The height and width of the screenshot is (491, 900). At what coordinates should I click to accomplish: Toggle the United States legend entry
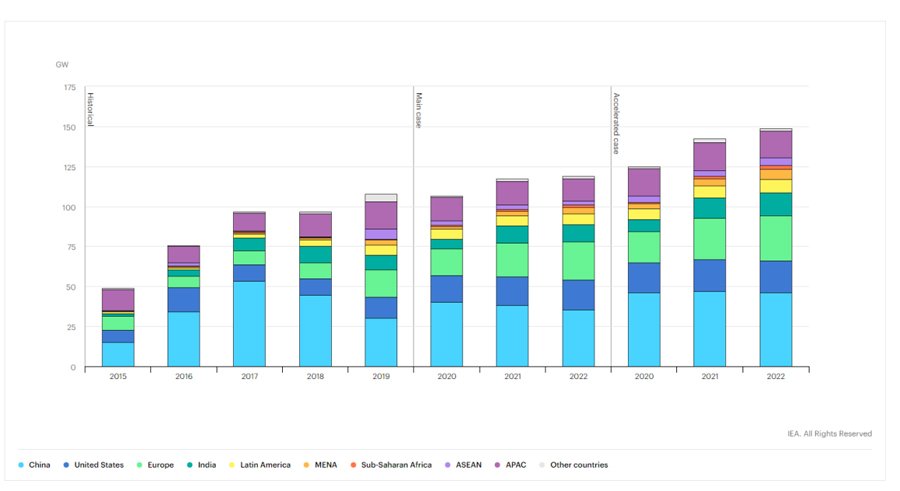[94, 465]
